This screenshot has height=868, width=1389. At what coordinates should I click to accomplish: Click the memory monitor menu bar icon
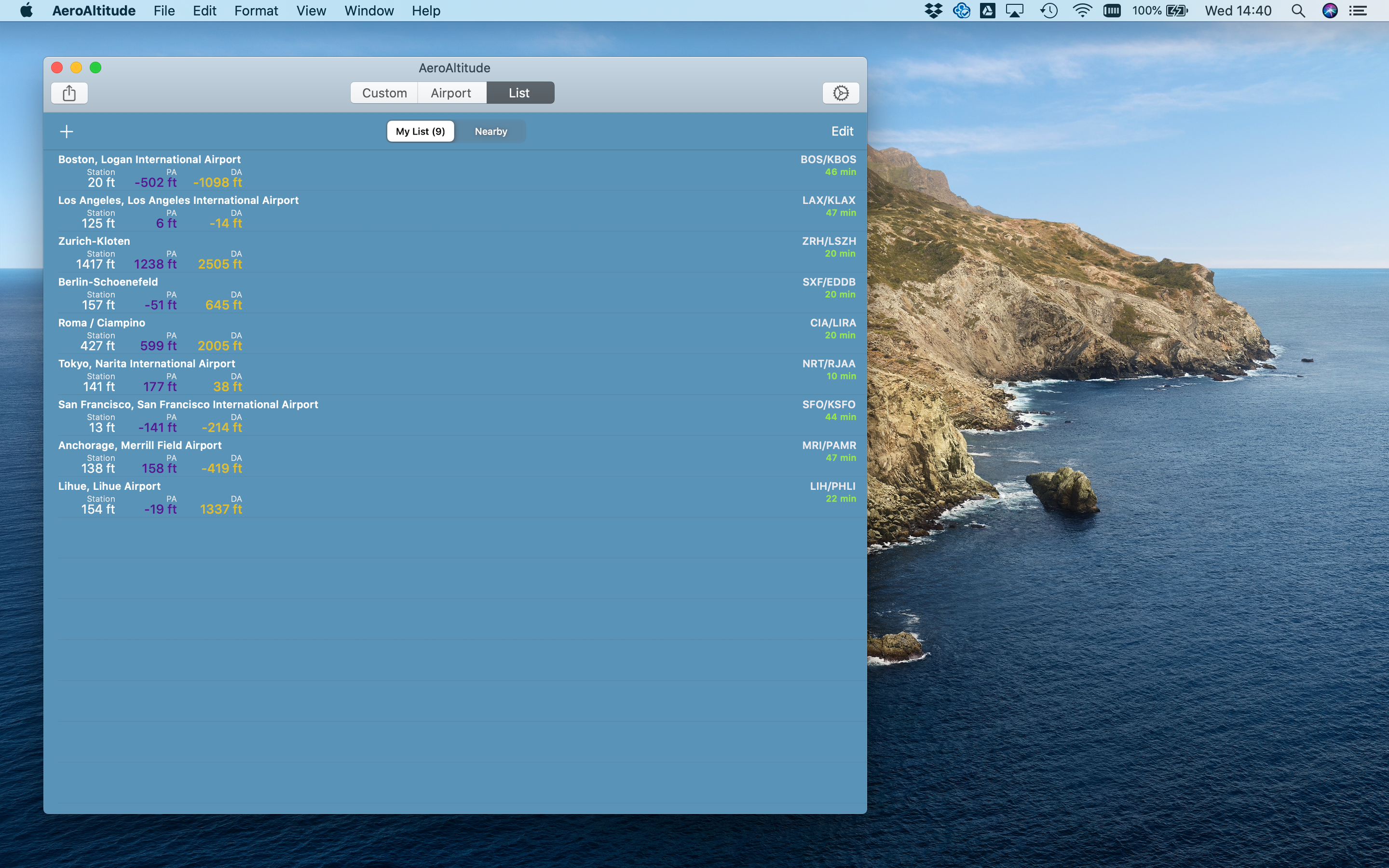[1112, 10]
